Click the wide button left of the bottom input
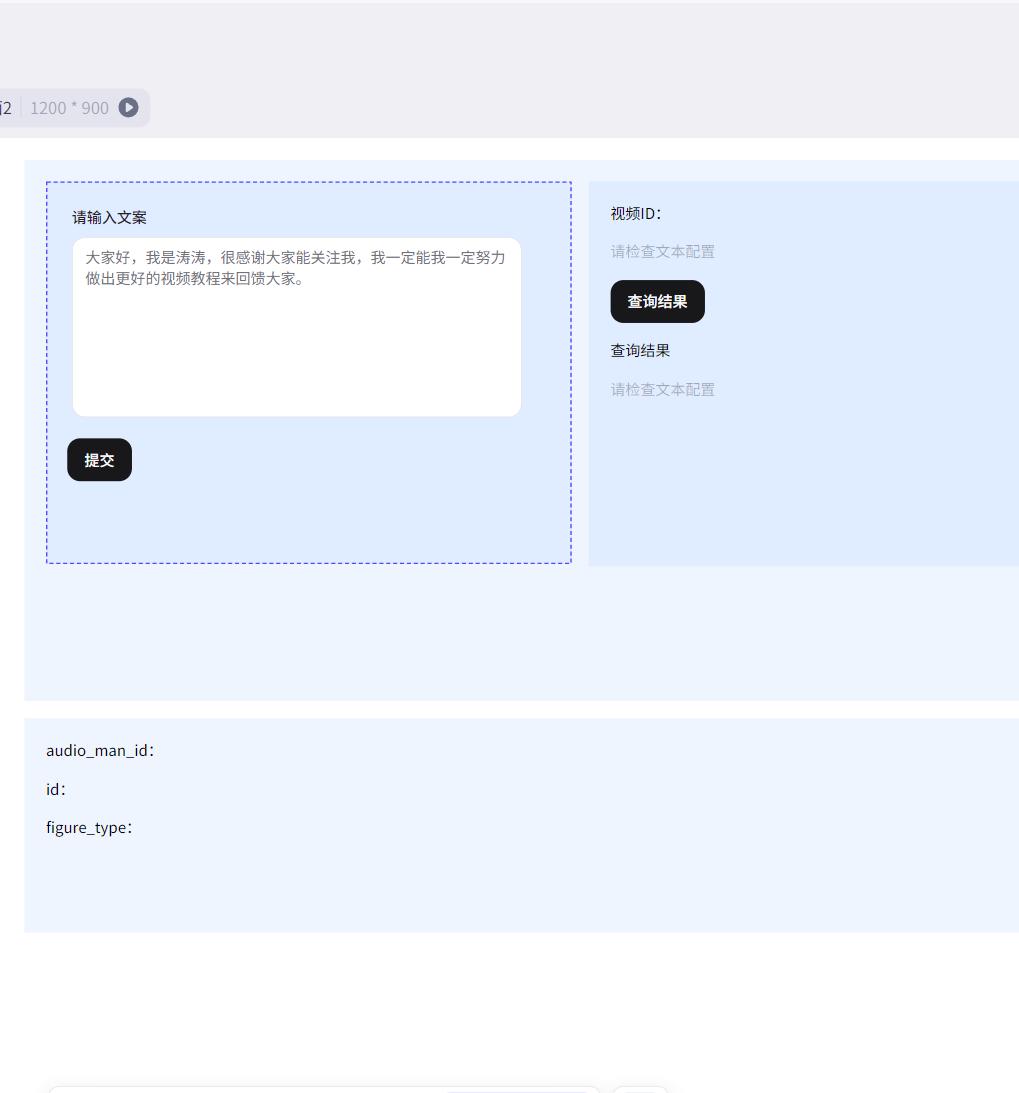The image size is (1019, 1093). point(522,1091)
